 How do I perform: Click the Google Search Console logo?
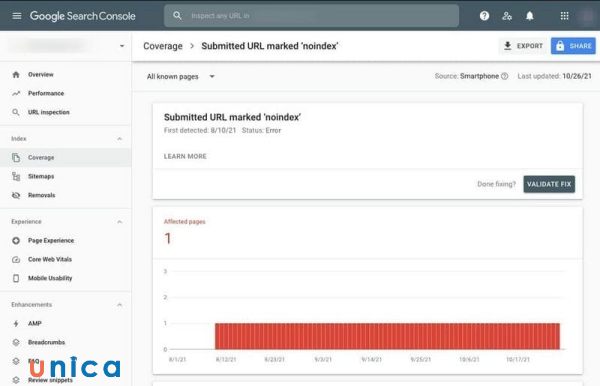click(x=83, y=16)
